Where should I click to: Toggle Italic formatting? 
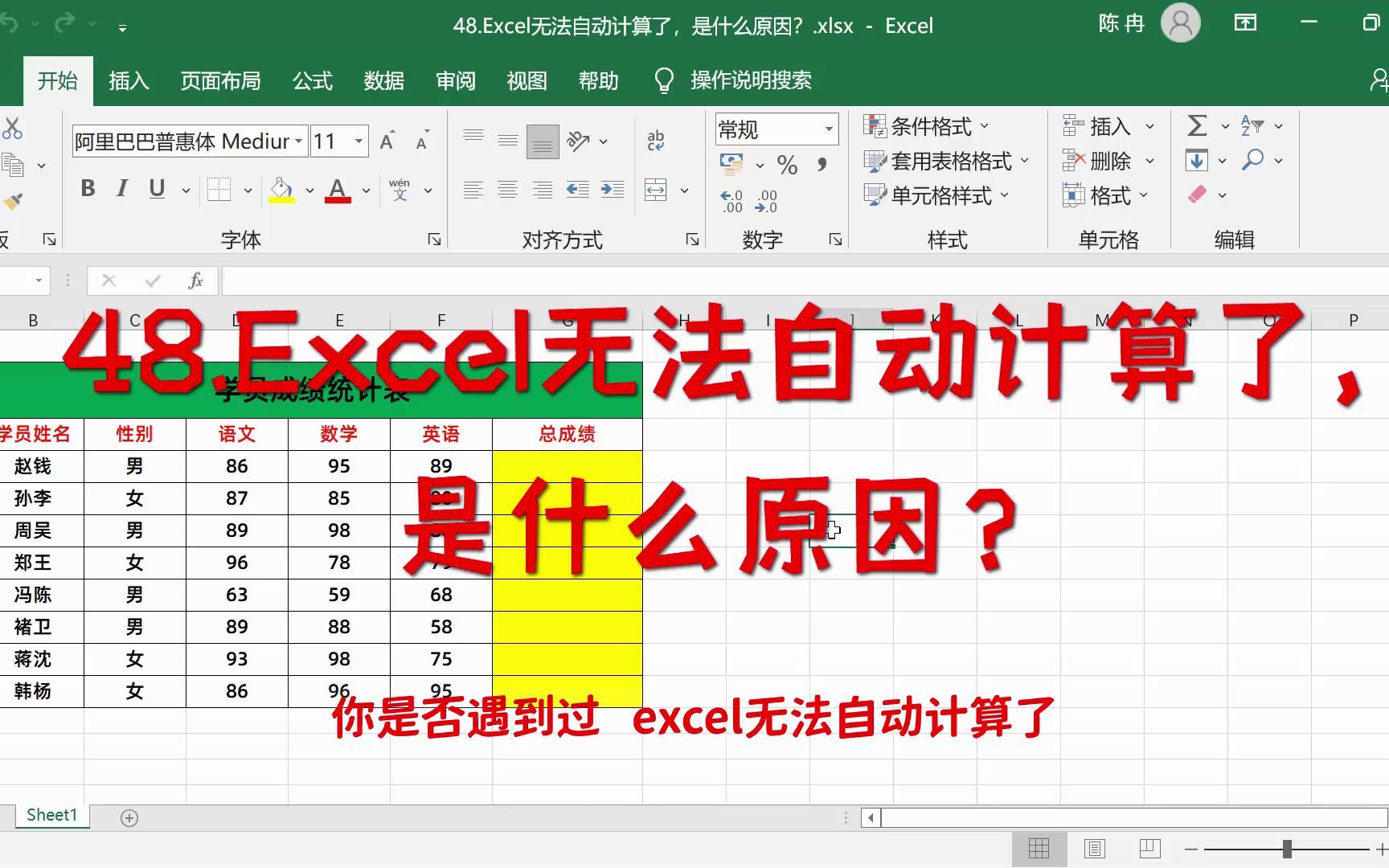pyautogui.click(x=122, y=189)
